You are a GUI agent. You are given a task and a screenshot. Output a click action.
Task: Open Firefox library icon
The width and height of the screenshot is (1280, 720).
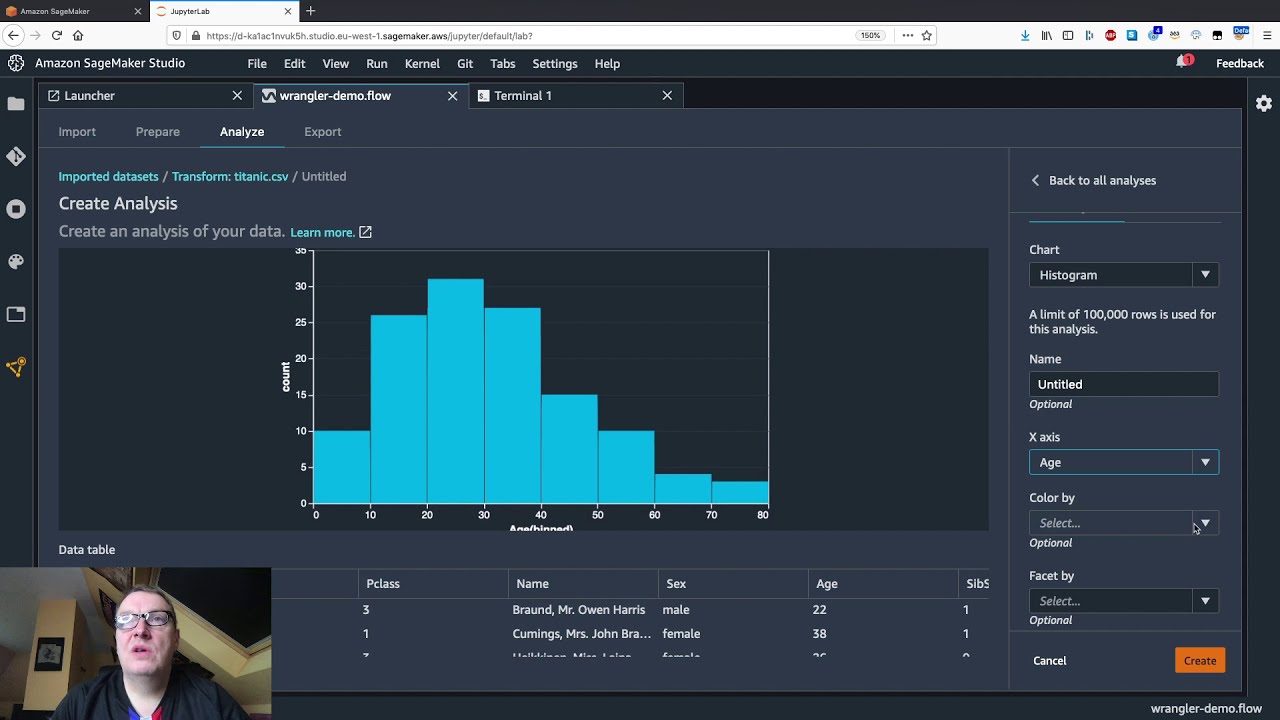pyautogui.click(x=1047, y=35)
